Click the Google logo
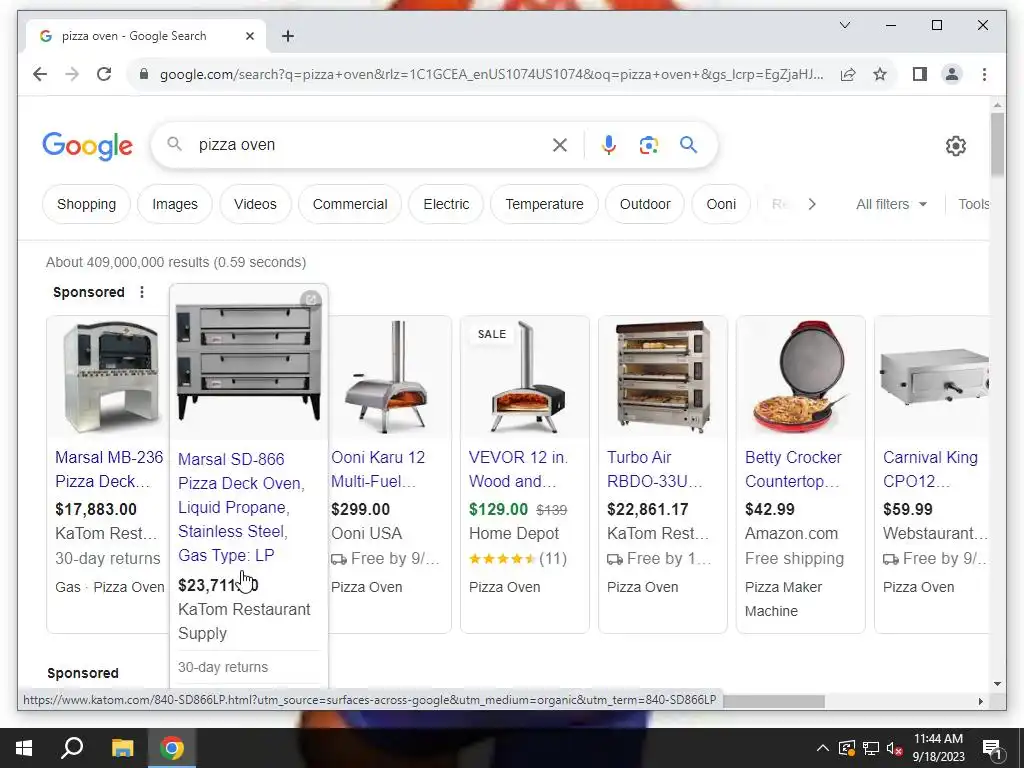 point(88,146)
